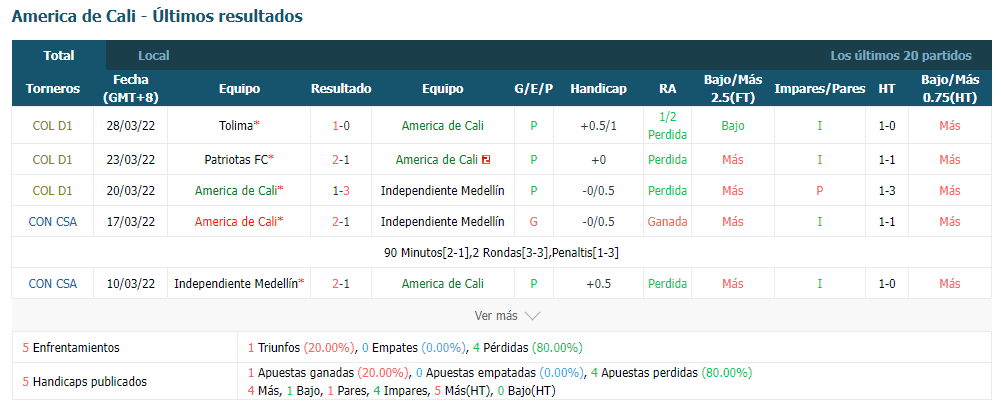This screenshot has width=1001, height=407.
Task: Click the 2-1 result of Patriotas FC match
Action: coord(341,159)
